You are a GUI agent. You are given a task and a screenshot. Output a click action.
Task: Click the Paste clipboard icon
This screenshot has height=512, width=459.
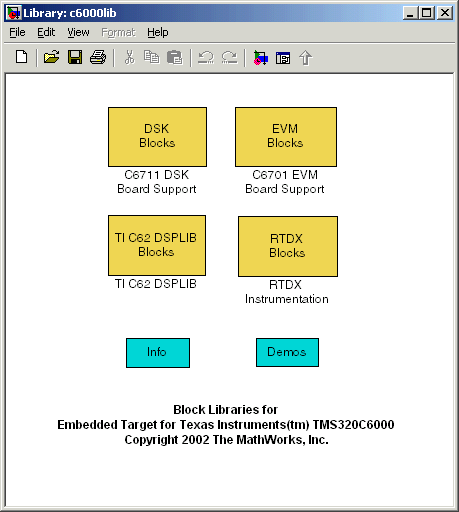click(x=175, y=57)
